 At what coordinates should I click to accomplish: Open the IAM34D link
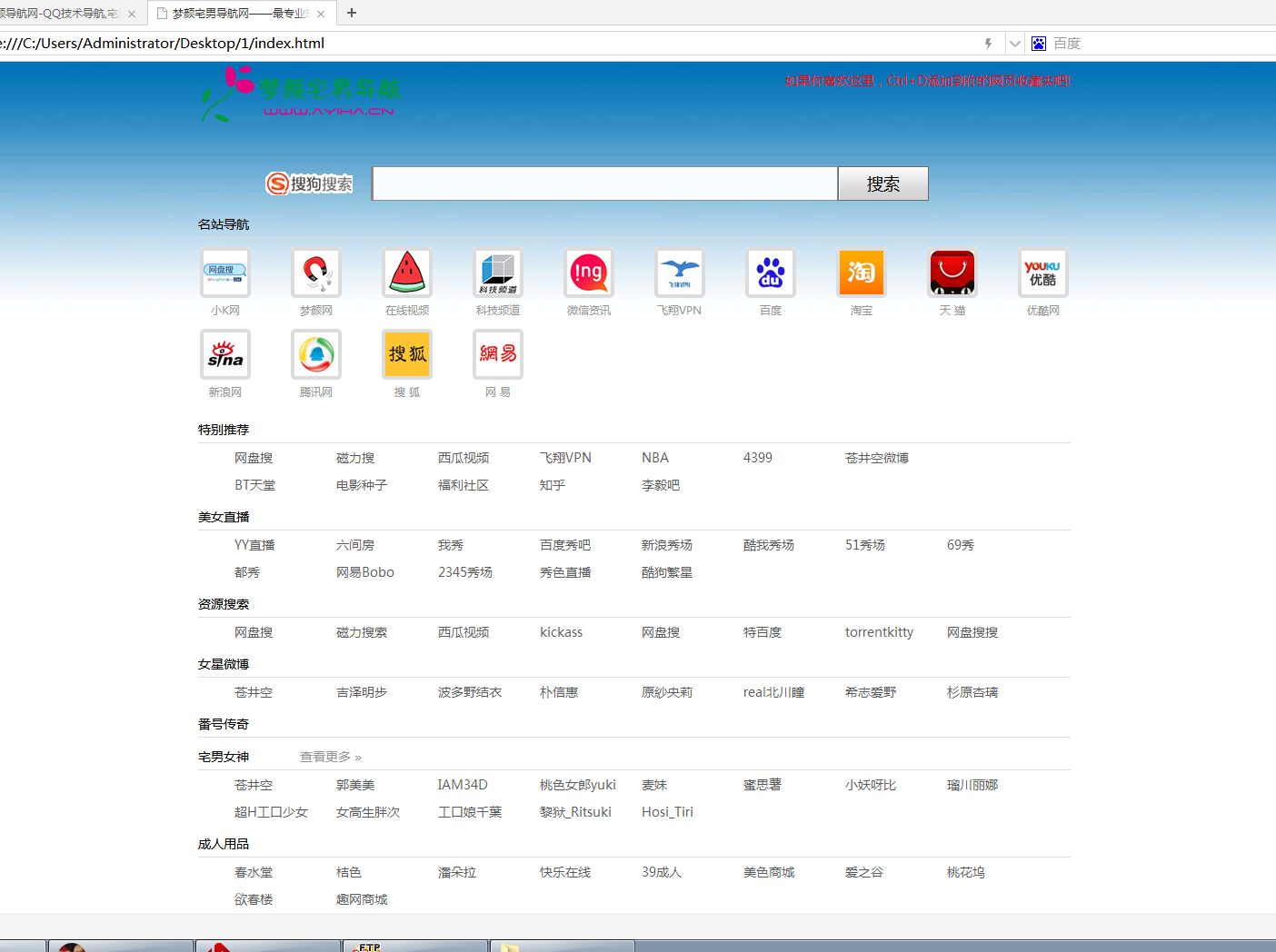[x=463, y=785]
